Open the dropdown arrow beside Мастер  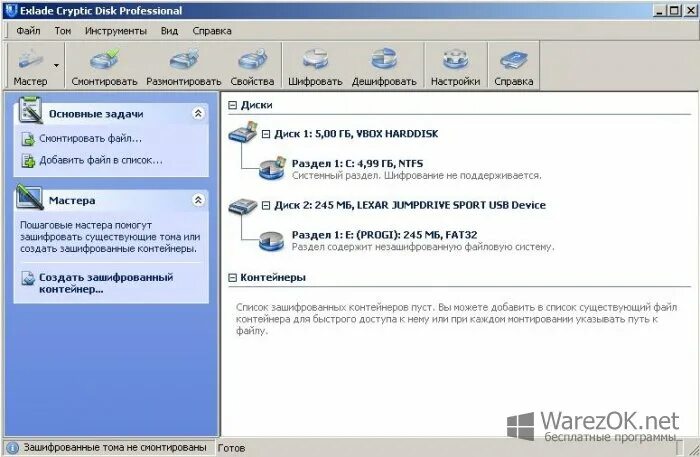(57, 66)
